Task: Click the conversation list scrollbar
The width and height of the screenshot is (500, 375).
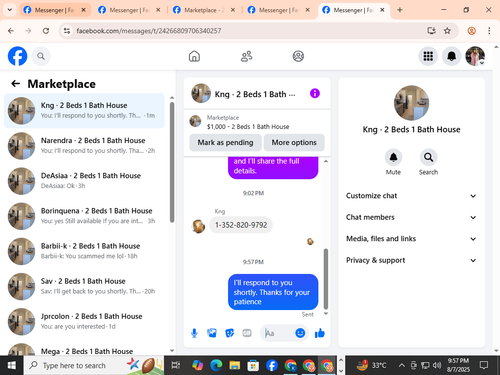Action: click(172, 162)
